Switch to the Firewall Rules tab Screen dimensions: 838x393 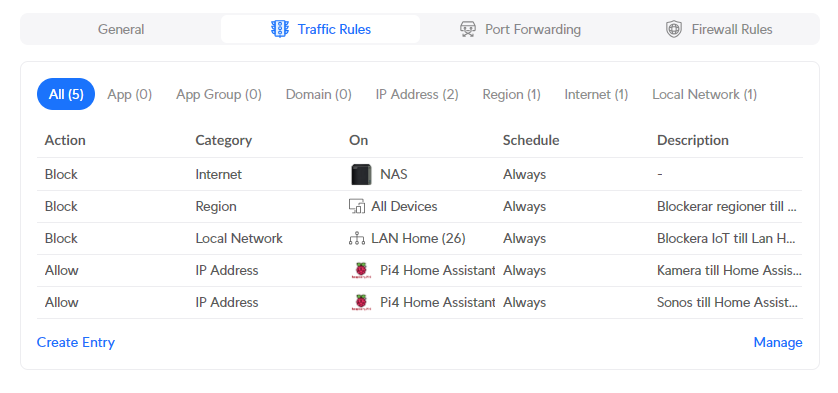tap(718, 29)
